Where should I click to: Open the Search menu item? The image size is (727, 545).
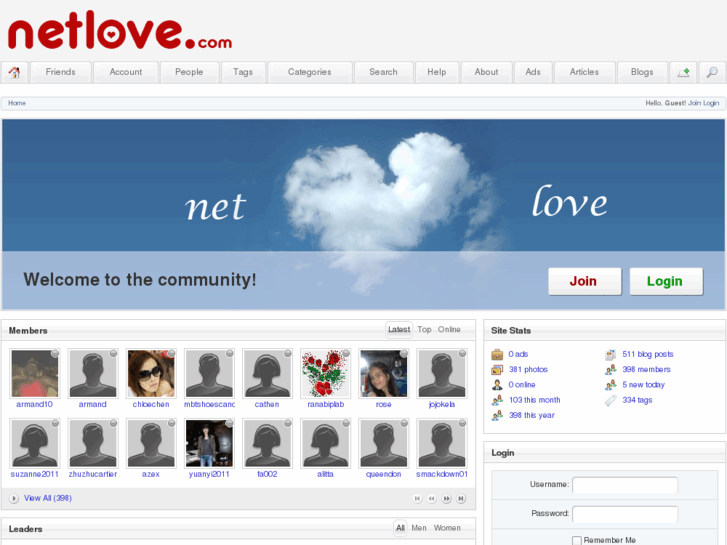click(383, 72)
